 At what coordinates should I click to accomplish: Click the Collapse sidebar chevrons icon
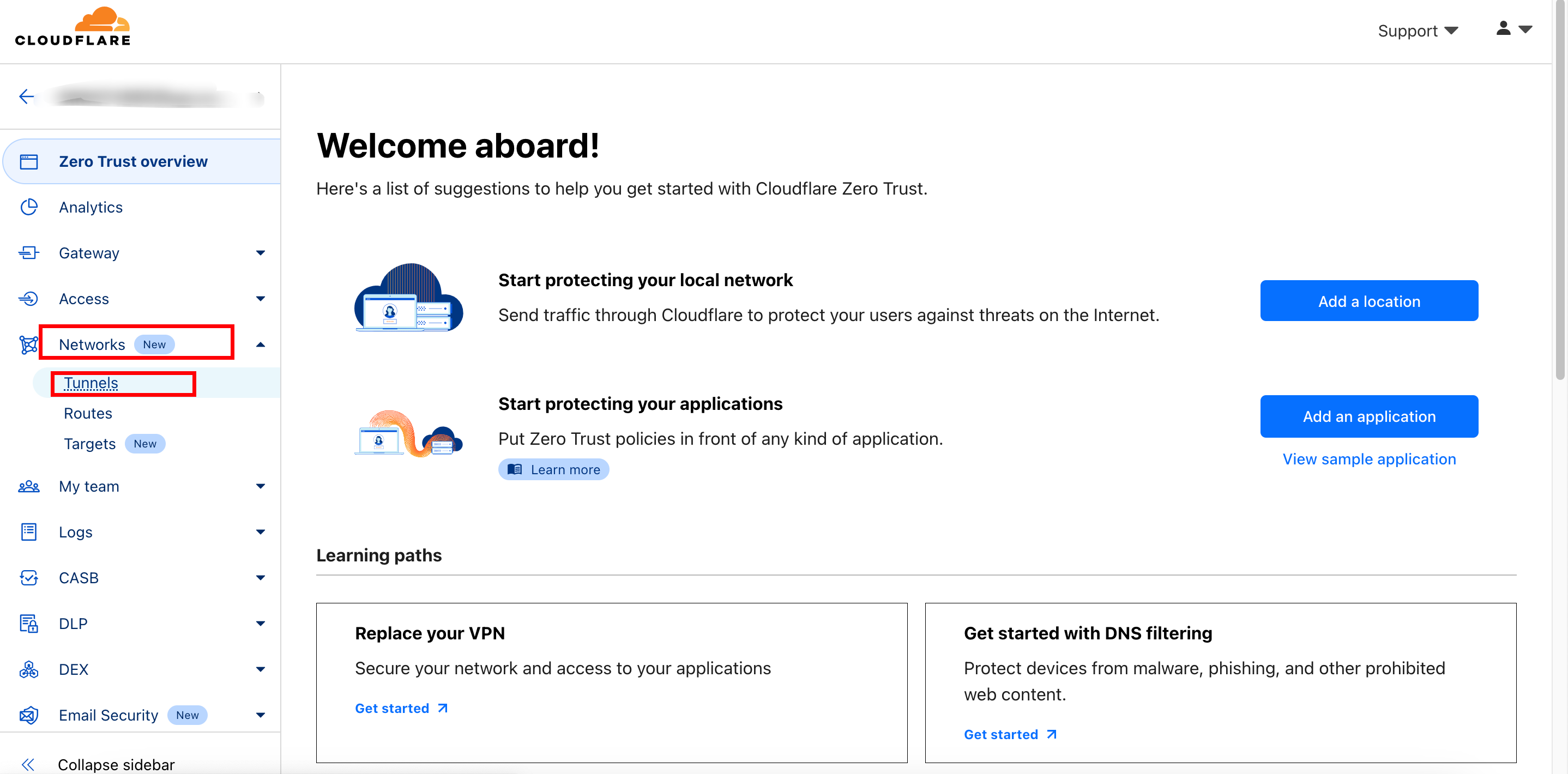27,765
